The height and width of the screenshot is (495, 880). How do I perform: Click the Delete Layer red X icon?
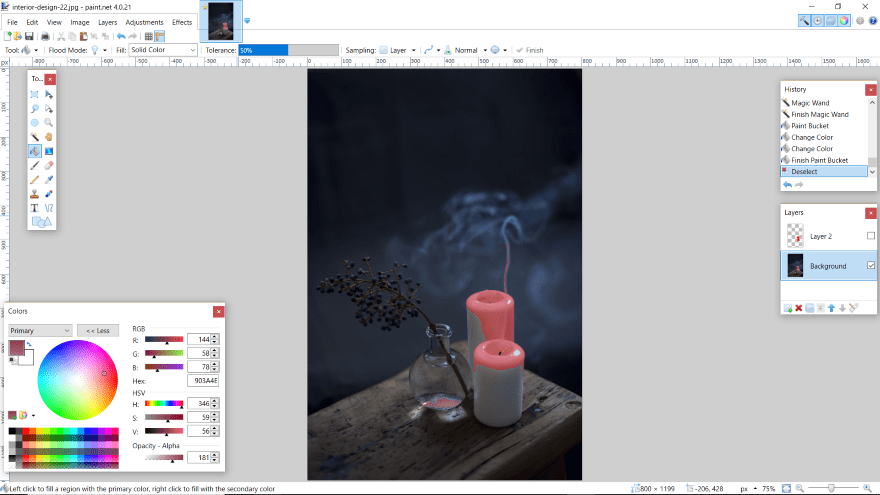[799, 307]
